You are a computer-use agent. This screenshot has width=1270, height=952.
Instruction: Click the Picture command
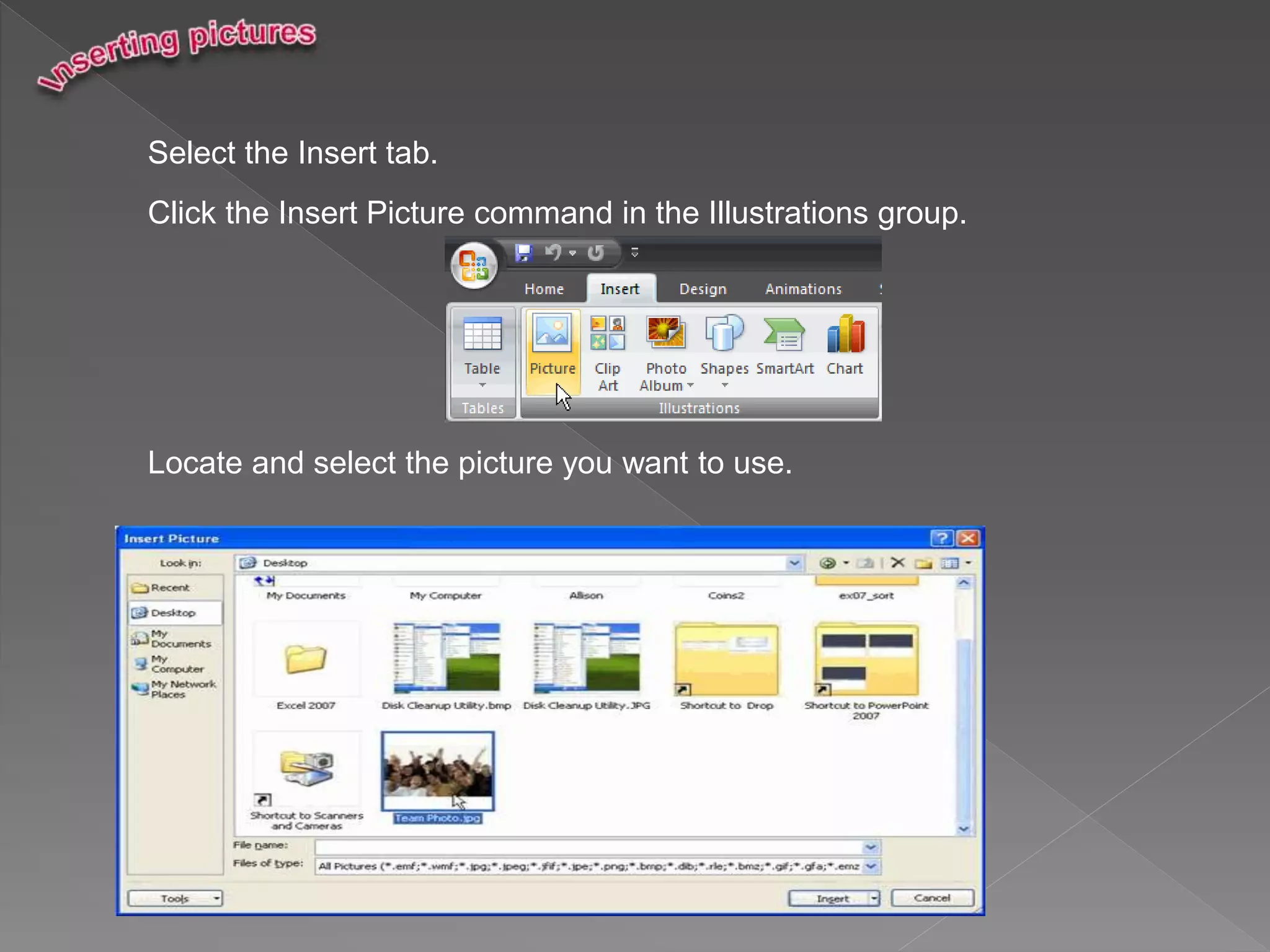click(553, 352)
